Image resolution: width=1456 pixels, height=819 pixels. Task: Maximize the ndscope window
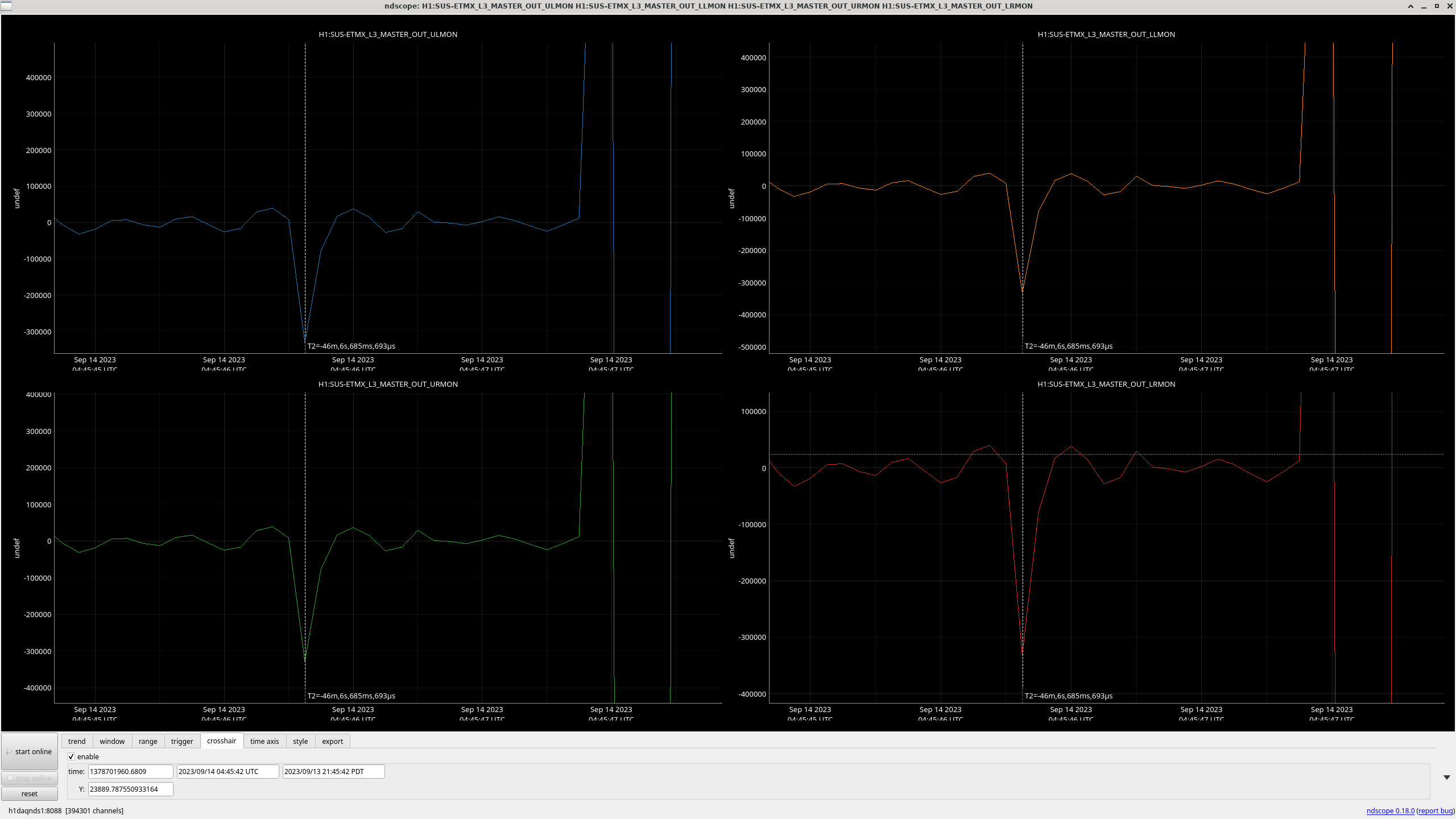pos(1437,6)
